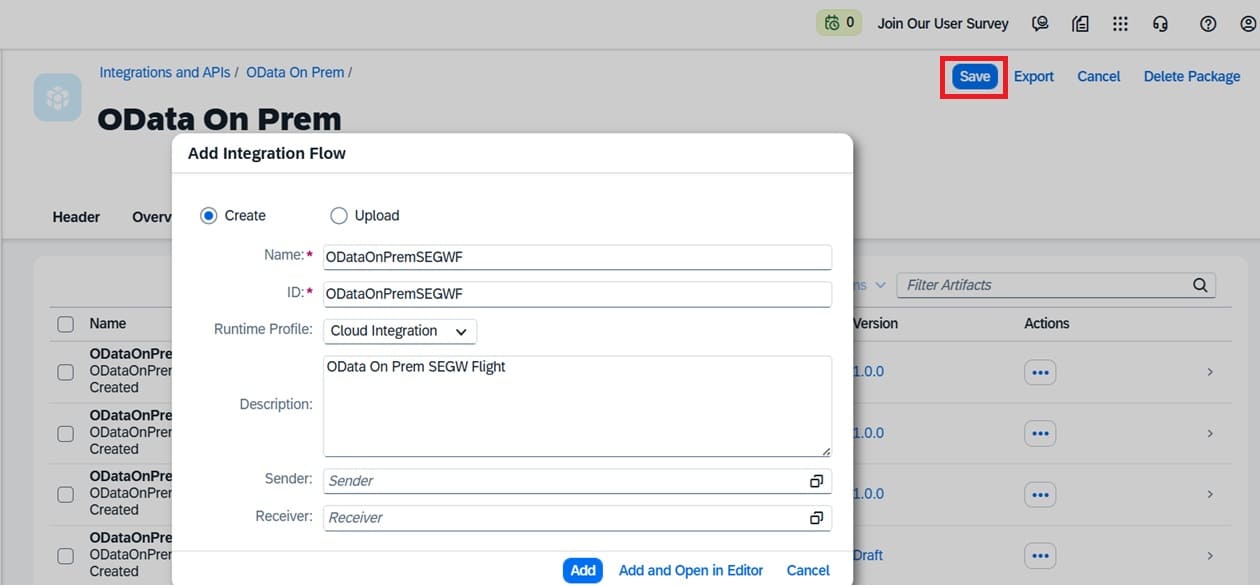This screenshot has width=1260, height=586.
Task: Click the search icon in Filter Artifacts
Action: (1200, 285)
